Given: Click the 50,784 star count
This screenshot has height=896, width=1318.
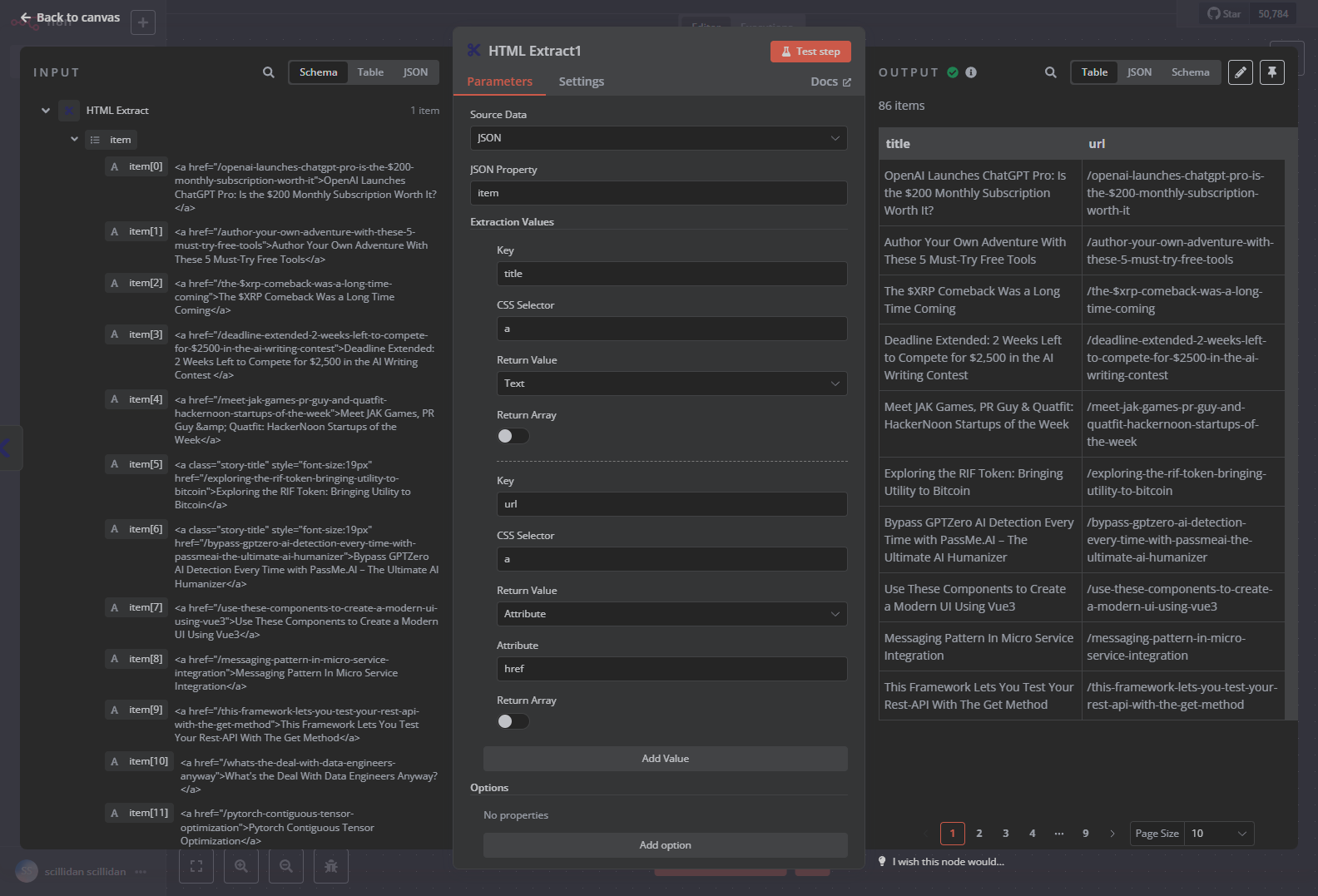Looking at the screenshot, I should click(x=1273, y=13).
